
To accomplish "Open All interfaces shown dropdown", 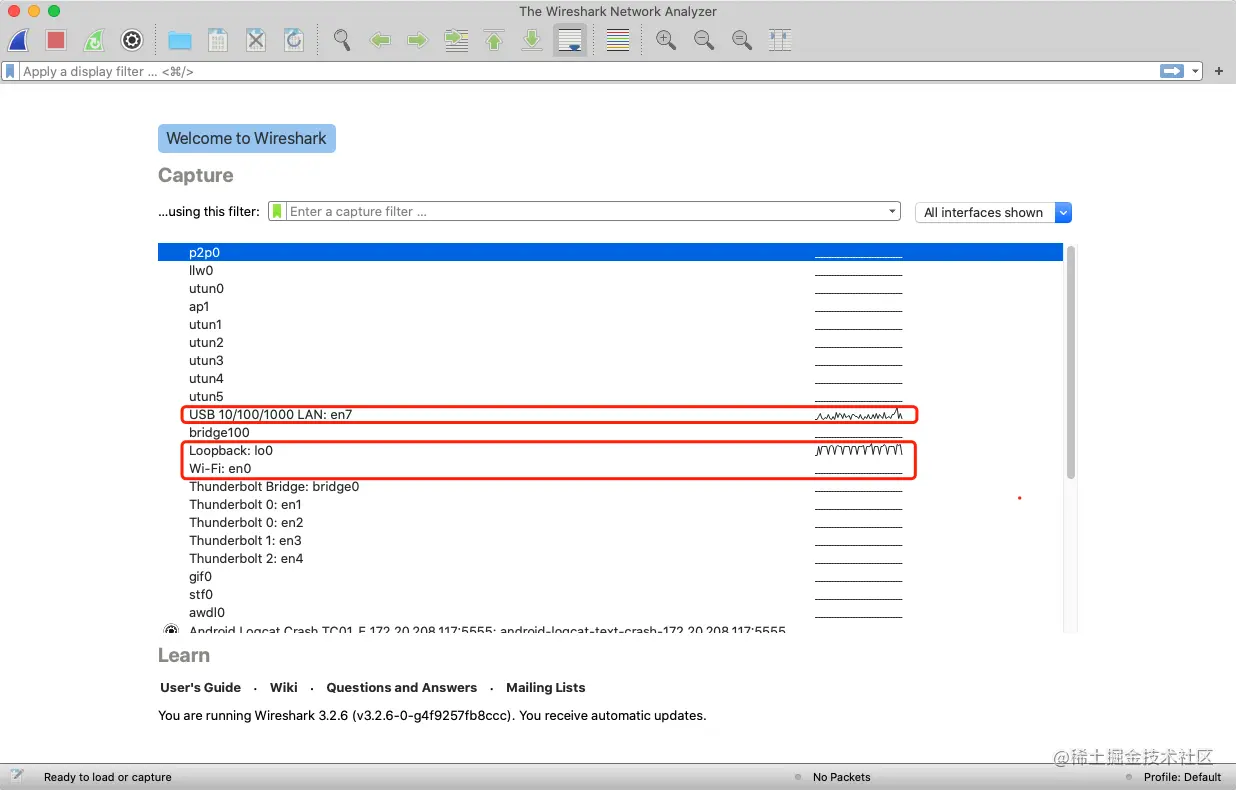I will pos(993,212).
